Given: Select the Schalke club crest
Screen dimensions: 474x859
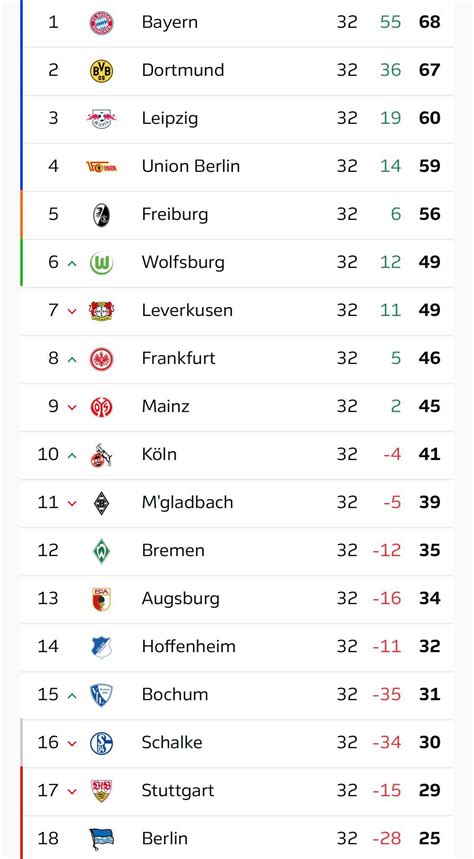Looking at the screenshot, I should pos(101,743).
